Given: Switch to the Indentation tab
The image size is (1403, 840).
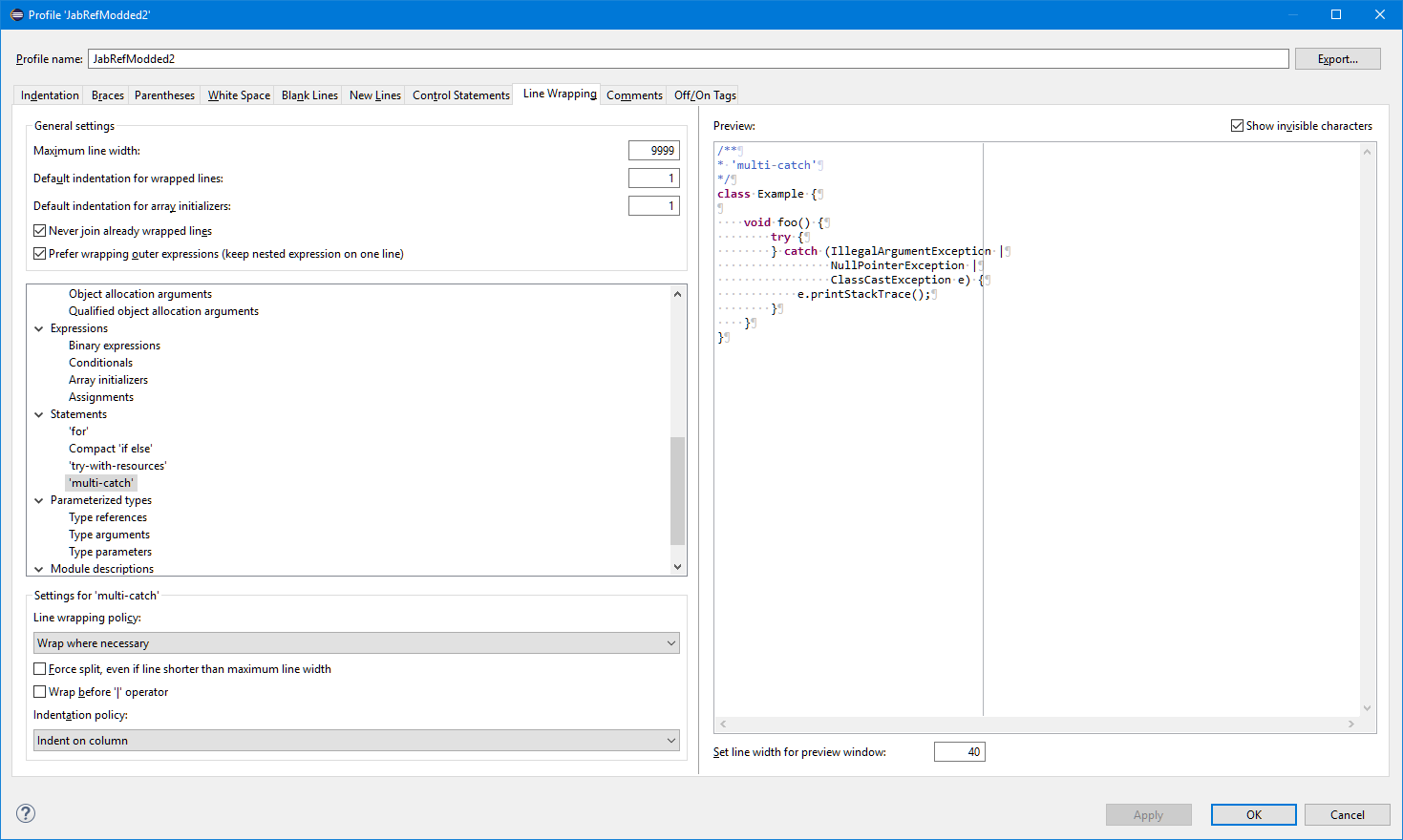Looking at the screenshot, I should pyautogui.click(x=50, y=95).
